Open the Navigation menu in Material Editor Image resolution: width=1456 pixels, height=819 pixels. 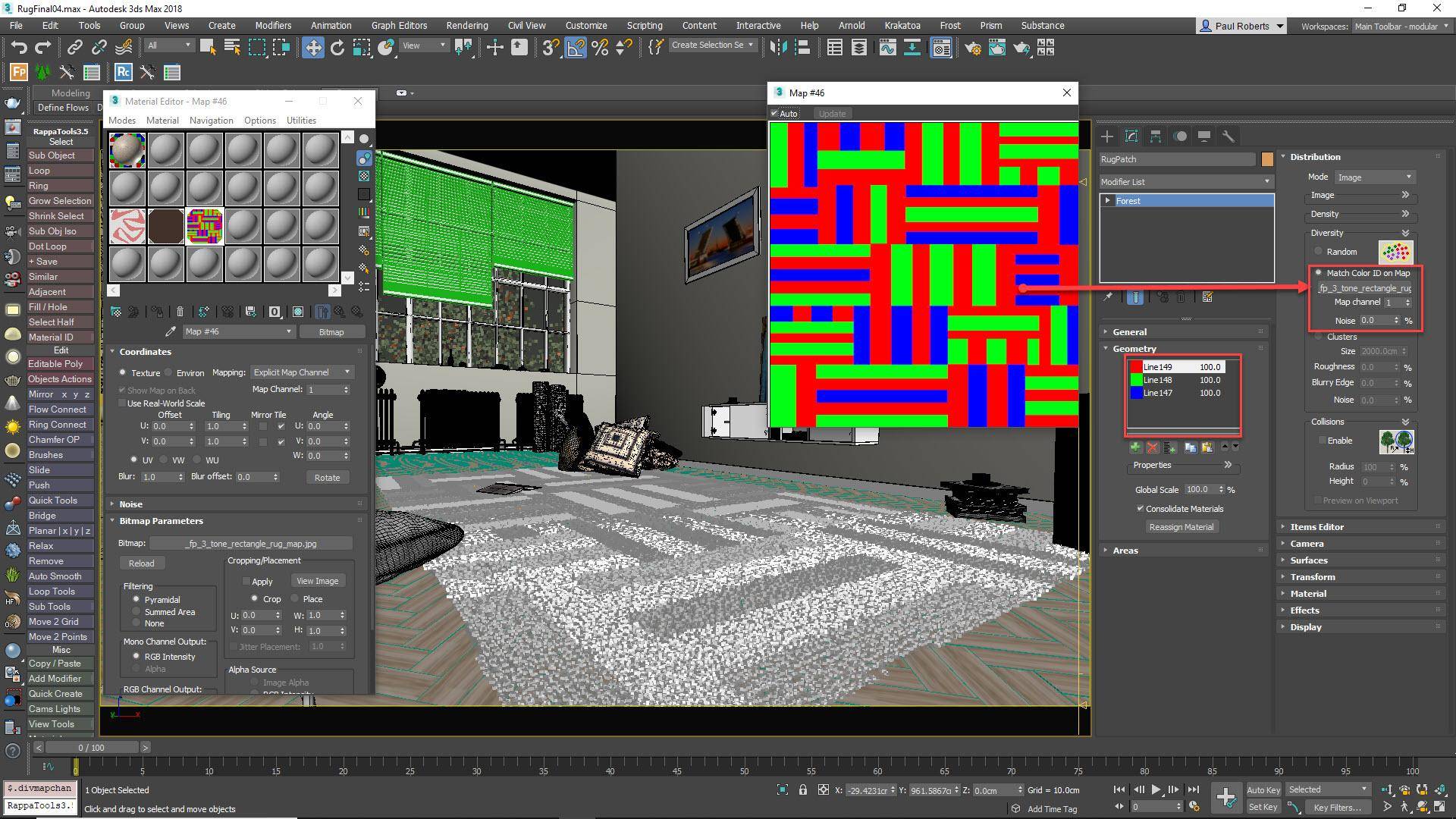click(x=211, y=120)
